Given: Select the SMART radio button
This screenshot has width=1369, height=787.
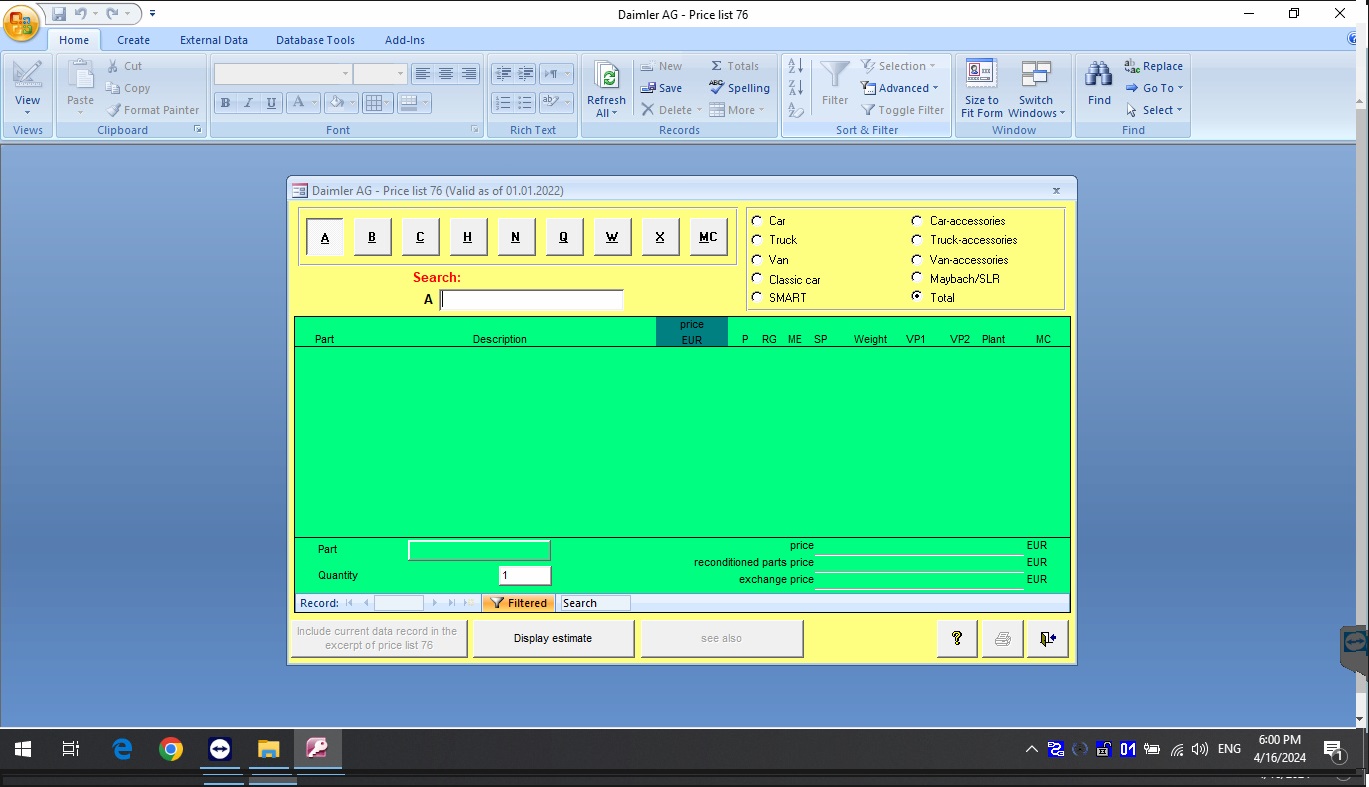Looking at the screenshot, I should (x=757, y=298).
